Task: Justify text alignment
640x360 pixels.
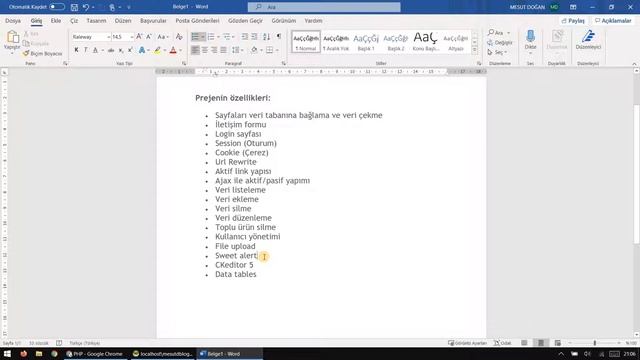Action: (223, 50)
